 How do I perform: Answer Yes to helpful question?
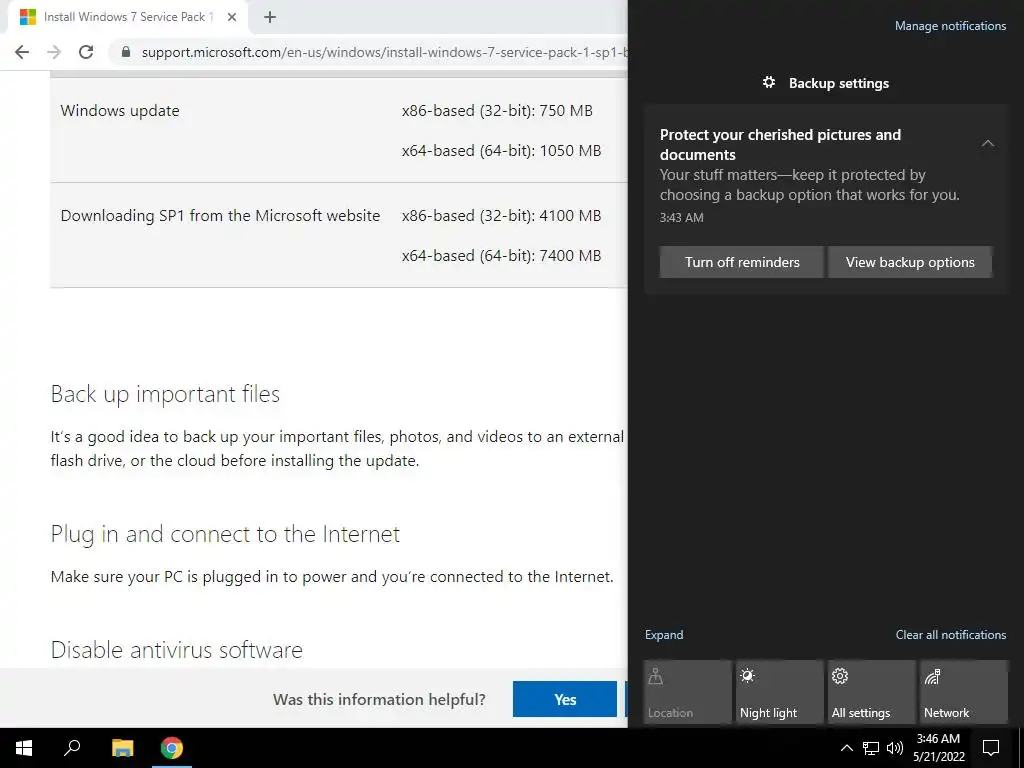tap(565, 699)
